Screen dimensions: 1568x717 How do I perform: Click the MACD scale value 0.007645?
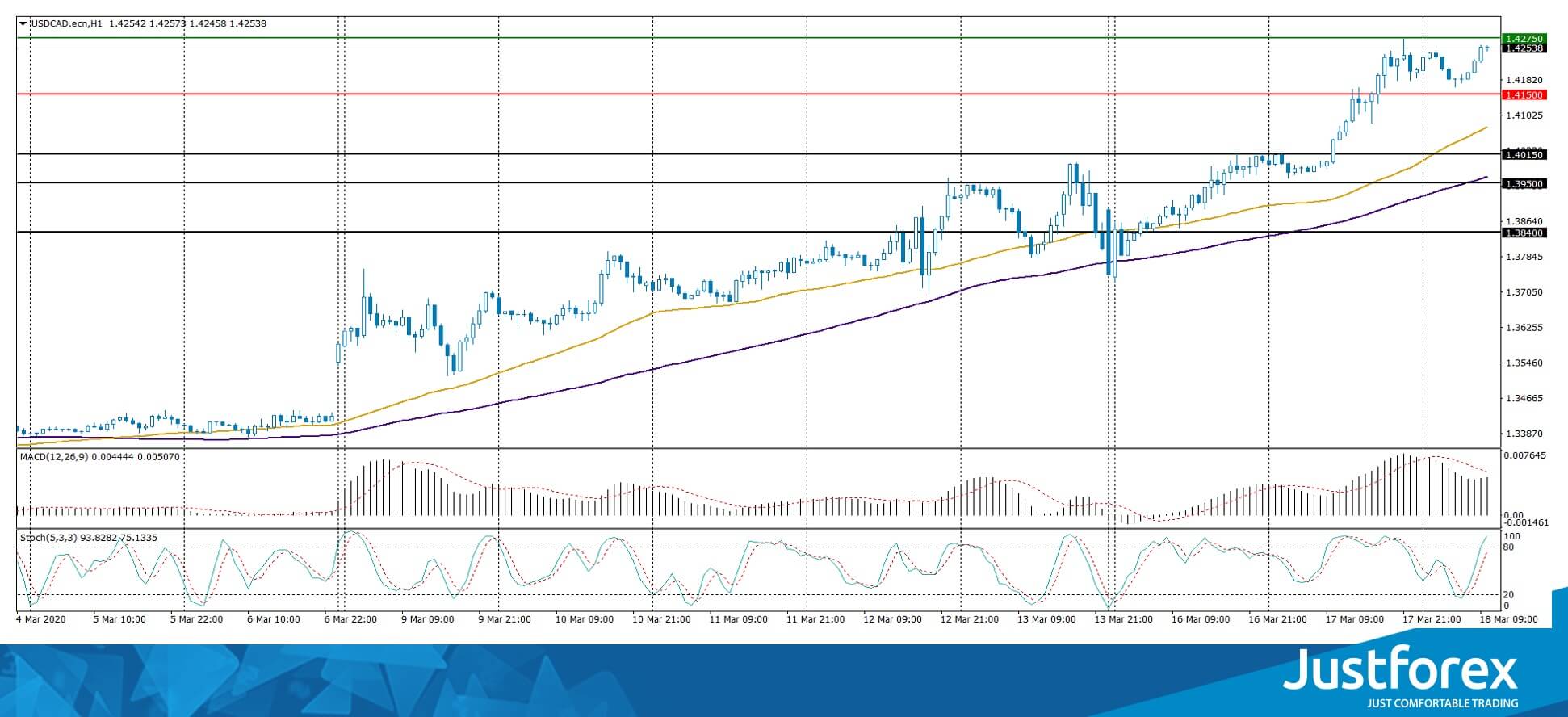point(1525,455)
